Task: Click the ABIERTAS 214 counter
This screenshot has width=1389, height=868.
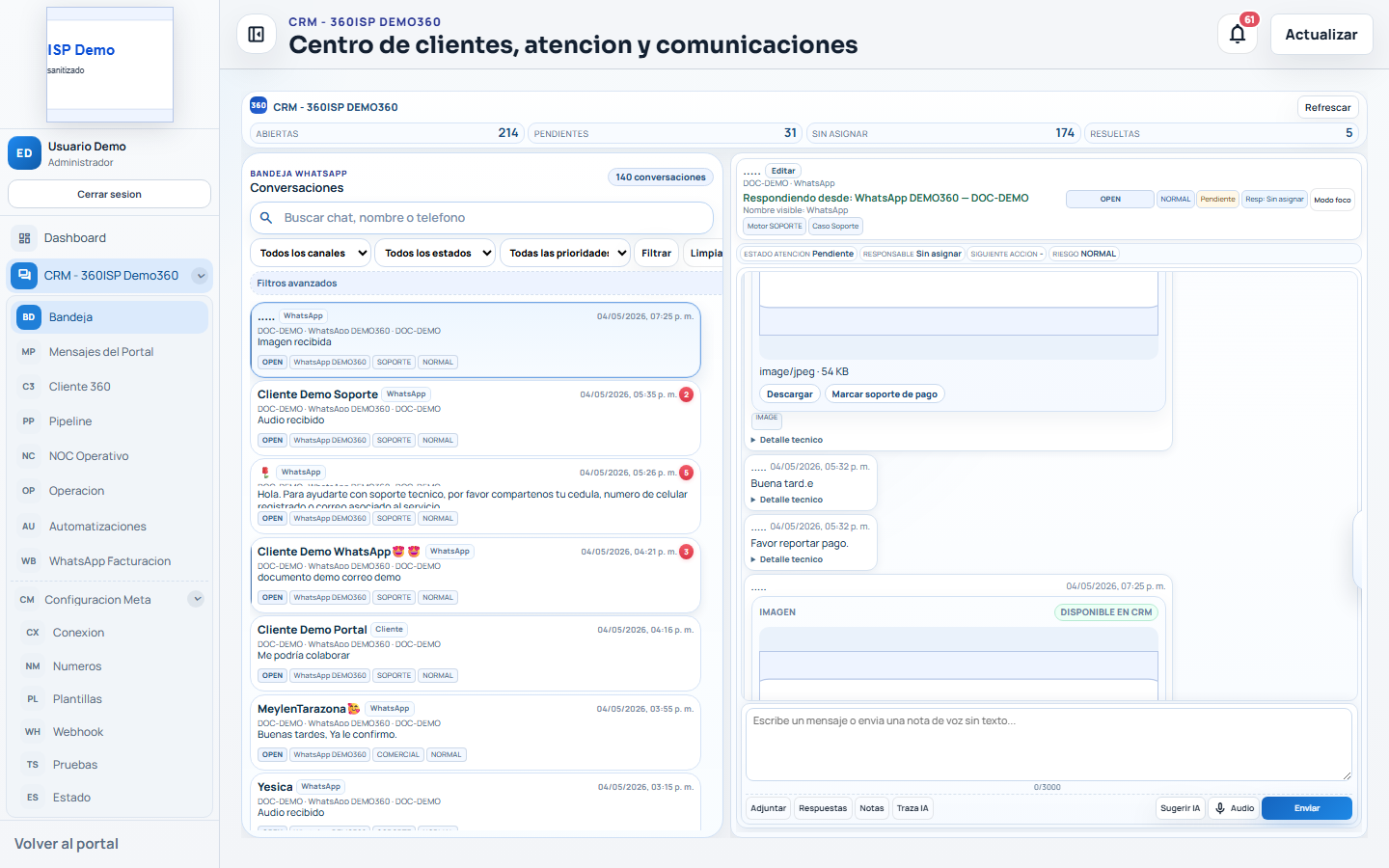Action: point(387,133)
